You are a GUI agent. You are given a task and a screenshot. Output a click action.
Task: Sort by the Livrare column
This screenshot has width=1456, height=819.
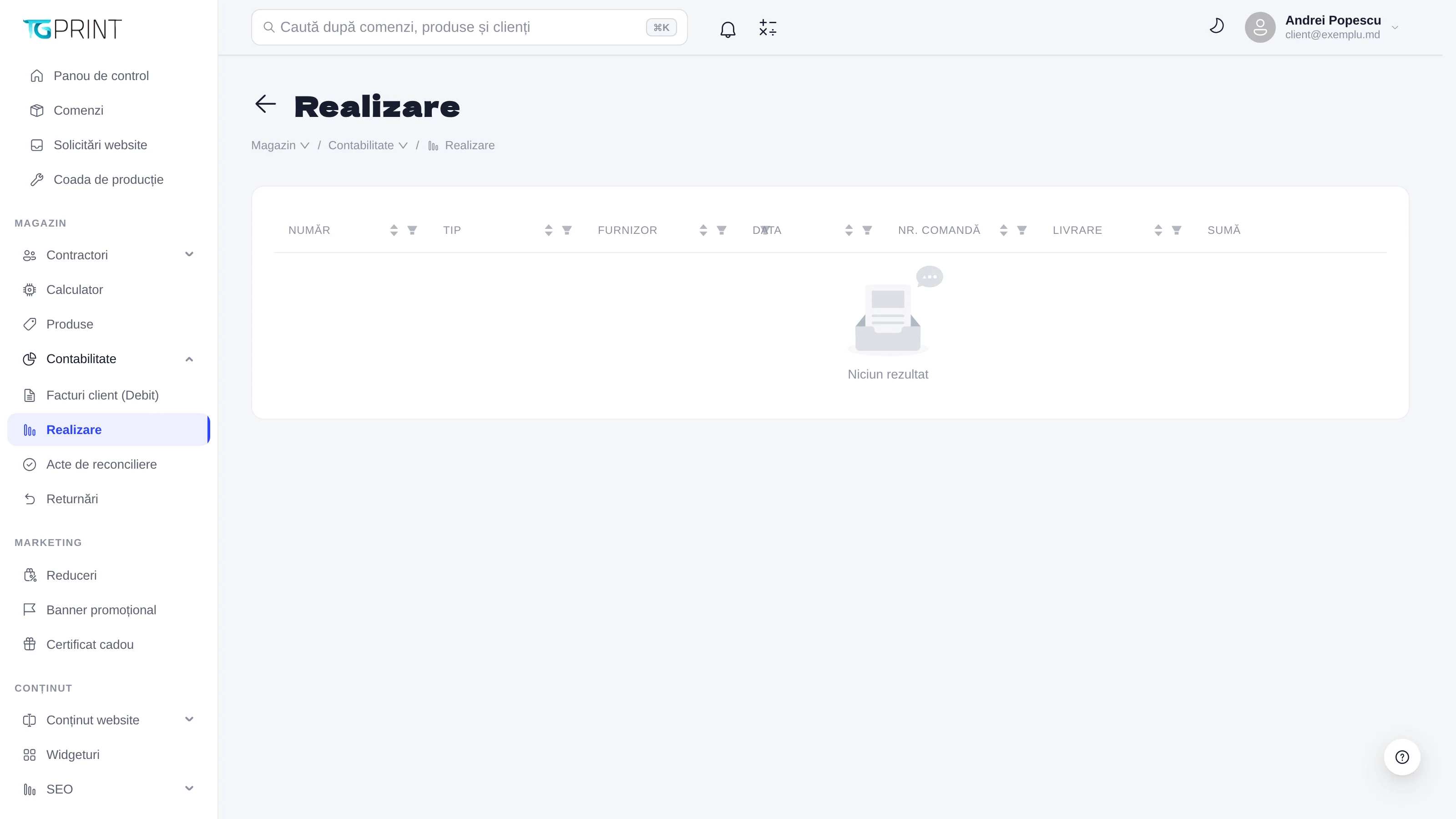point(1158,230)
